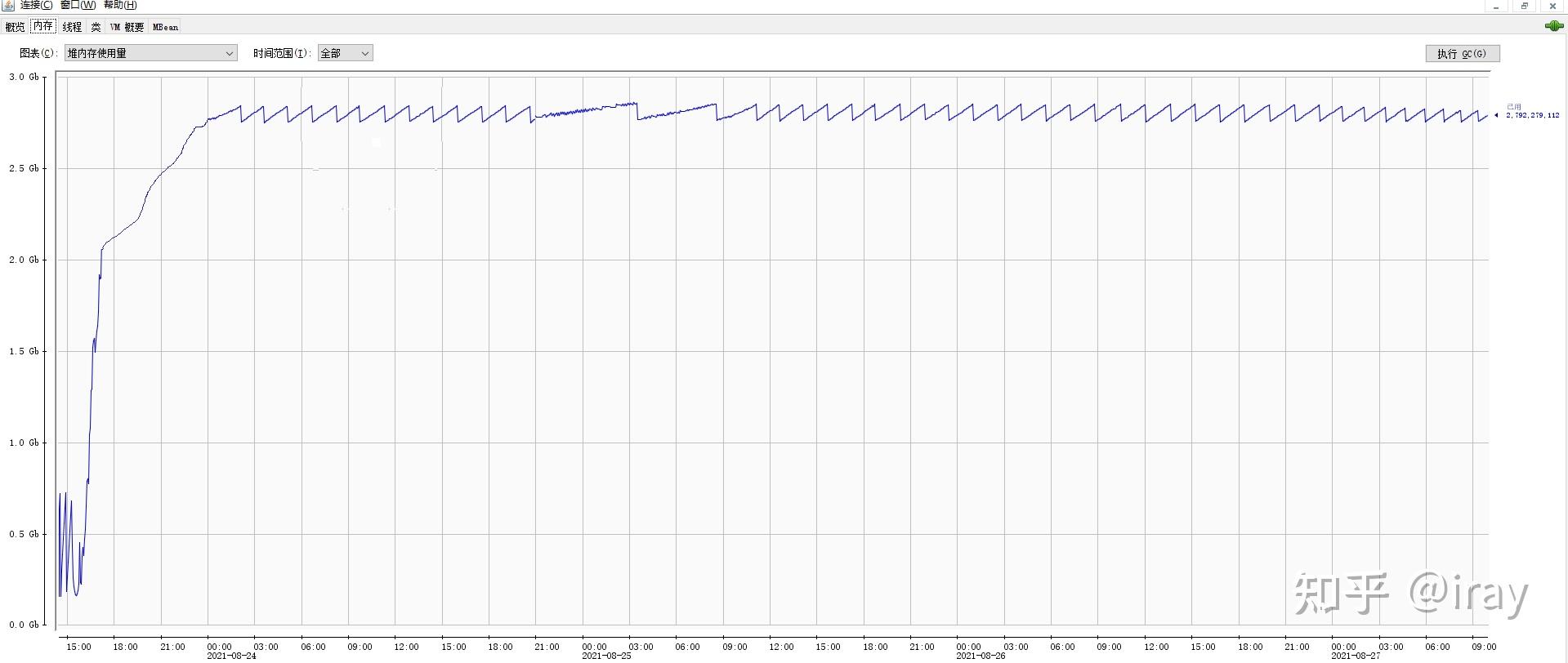Click the 2021-08-27 date label
1568x663 pixels.
tap(1356, 656)
